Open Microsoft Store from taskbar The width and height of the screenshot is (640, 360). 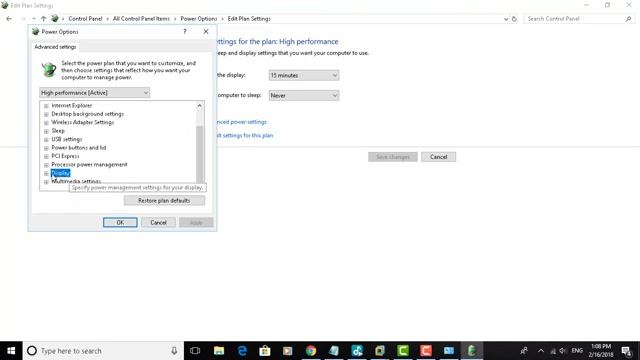click(265, 351)
